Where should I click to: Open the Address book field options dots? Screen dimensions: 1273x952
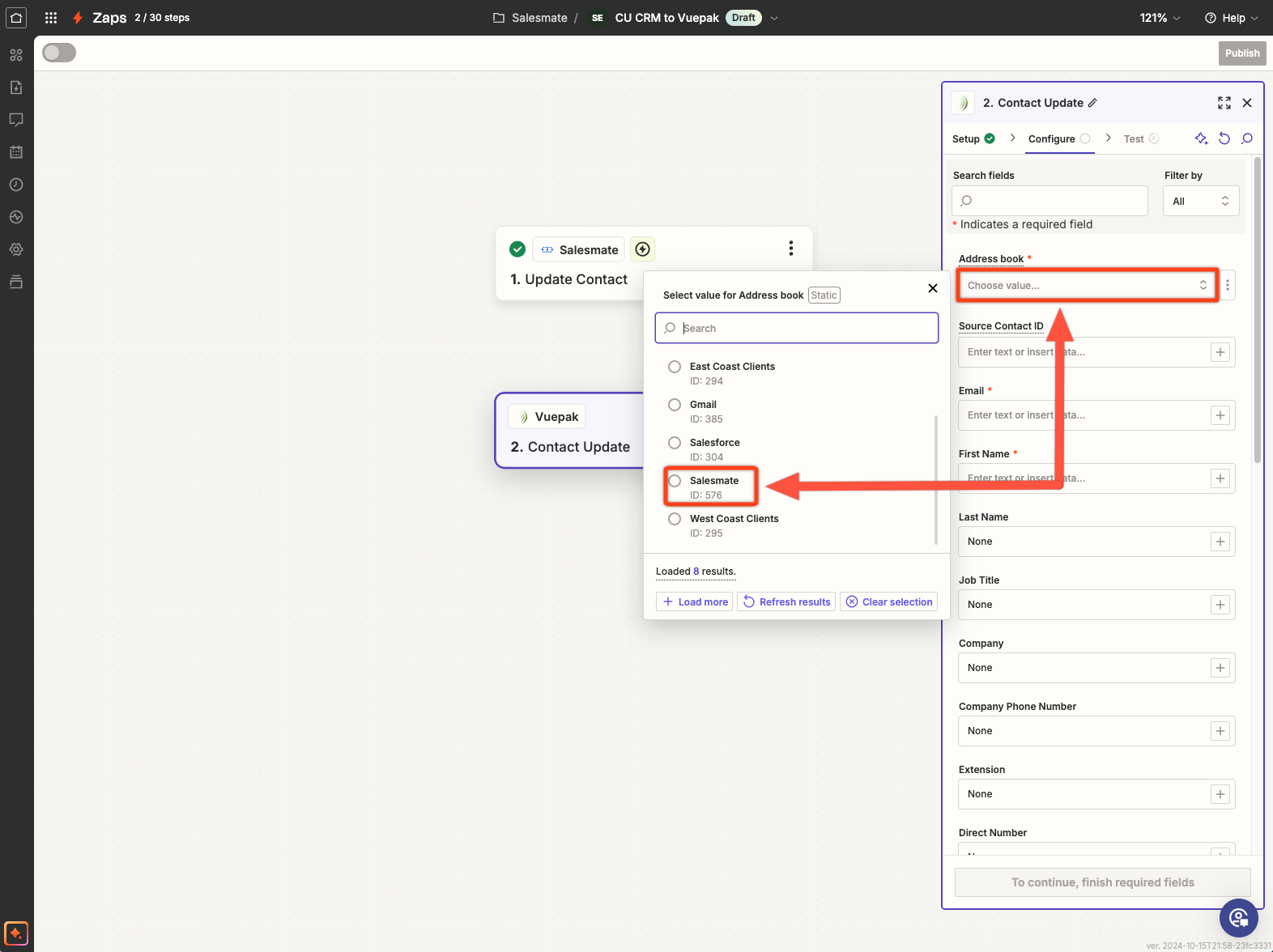(x=1228, y=285)
